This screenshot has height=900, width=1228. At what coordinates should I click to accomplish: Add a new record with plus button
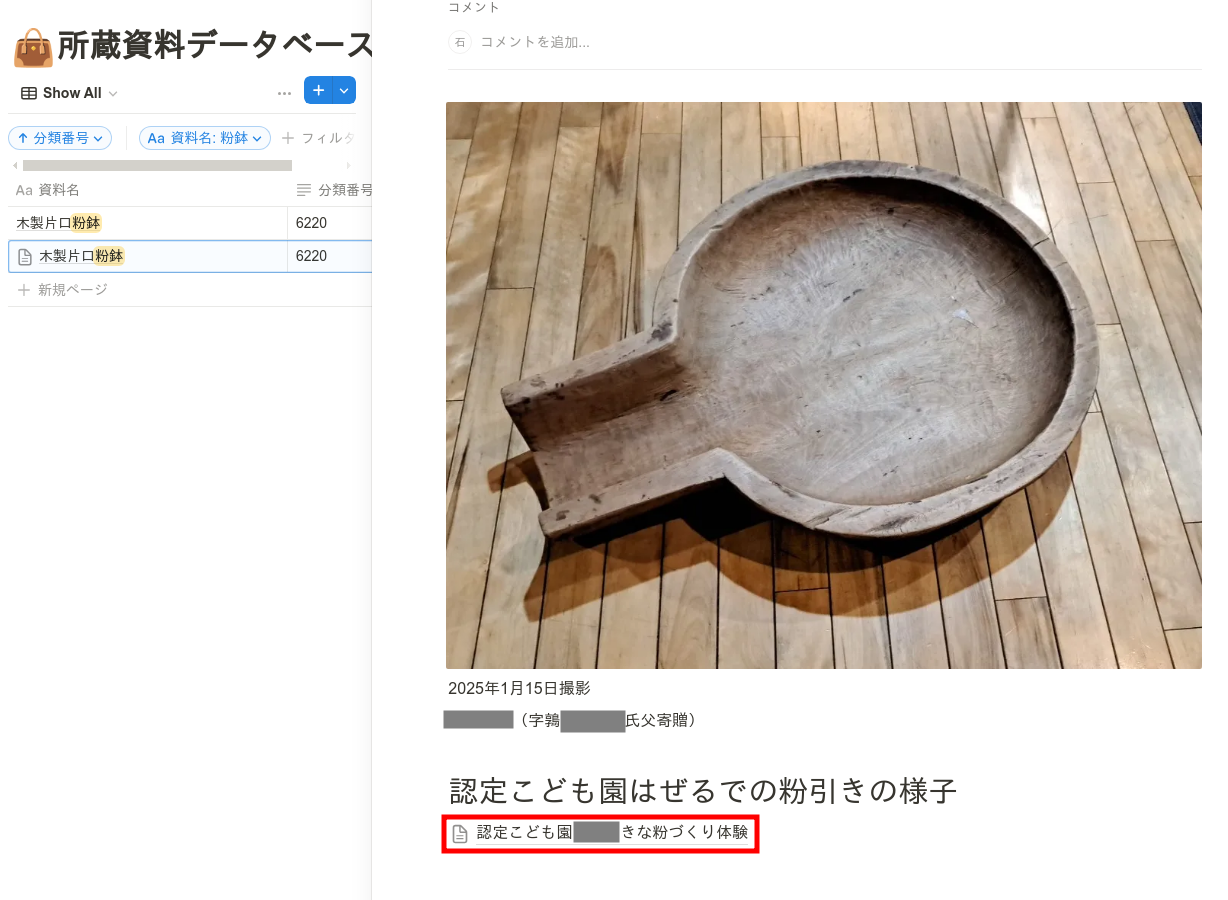tap(318, 91)
